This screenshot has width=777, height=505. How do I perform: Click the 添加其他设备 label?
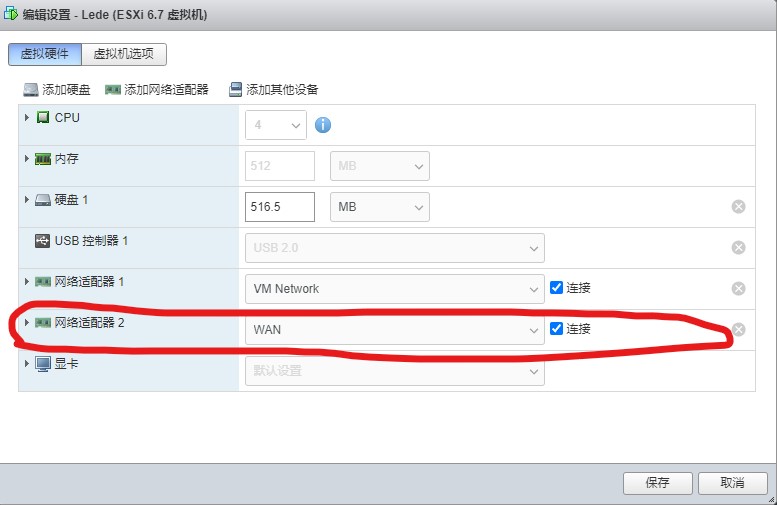[282, 90]
